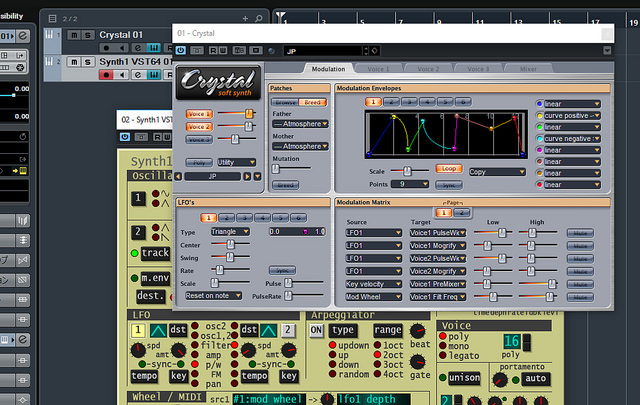Solo the Synth1 VST64 track
The image size is (640, 405).
(x=87, y=62)
